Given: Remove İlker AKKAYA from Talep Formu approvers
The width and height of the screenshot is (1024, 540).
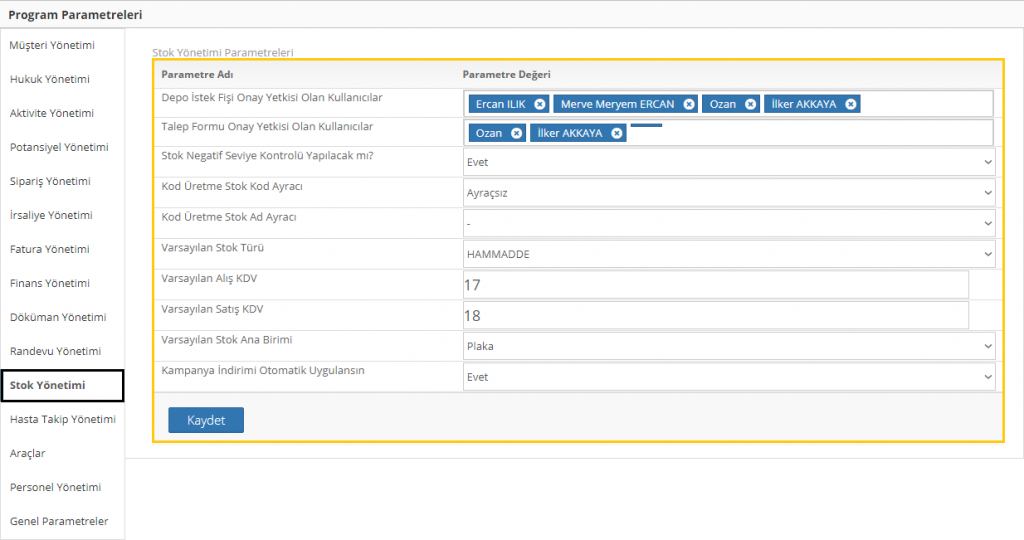Looking at the screenshot, I should point(617,133).
